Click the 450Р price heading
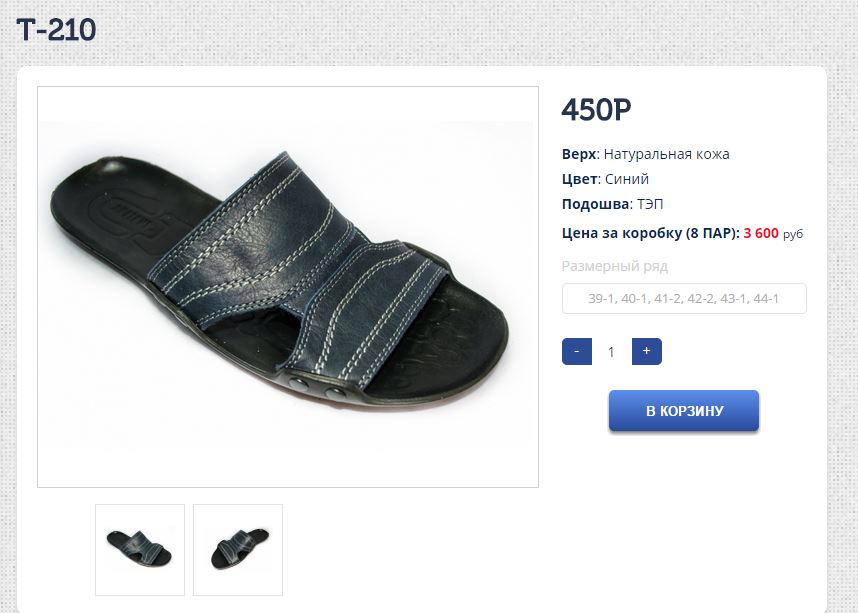 pos(597,111)
